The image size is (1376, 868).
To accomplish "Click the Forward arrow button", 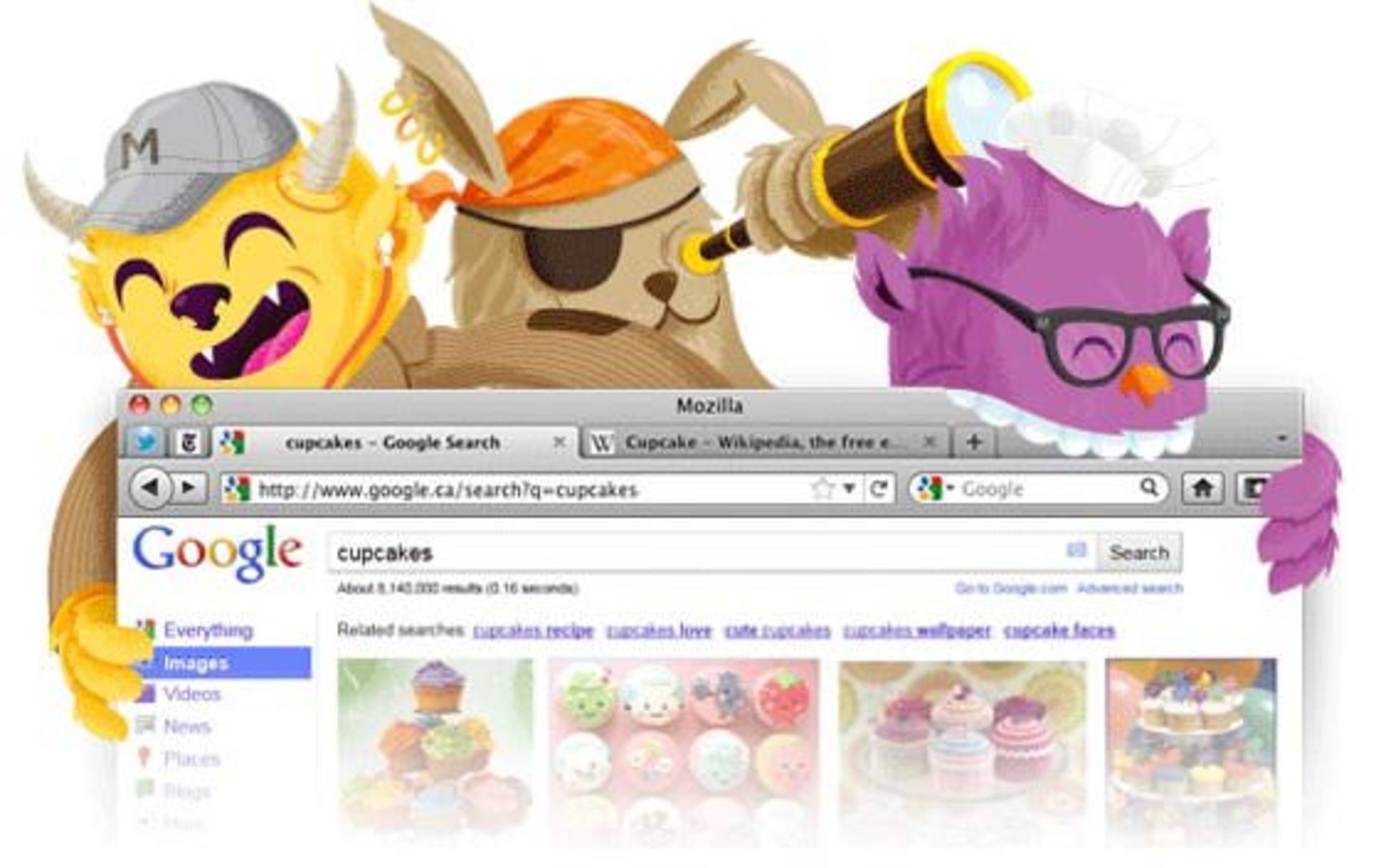I will click(x=189, y=488).
